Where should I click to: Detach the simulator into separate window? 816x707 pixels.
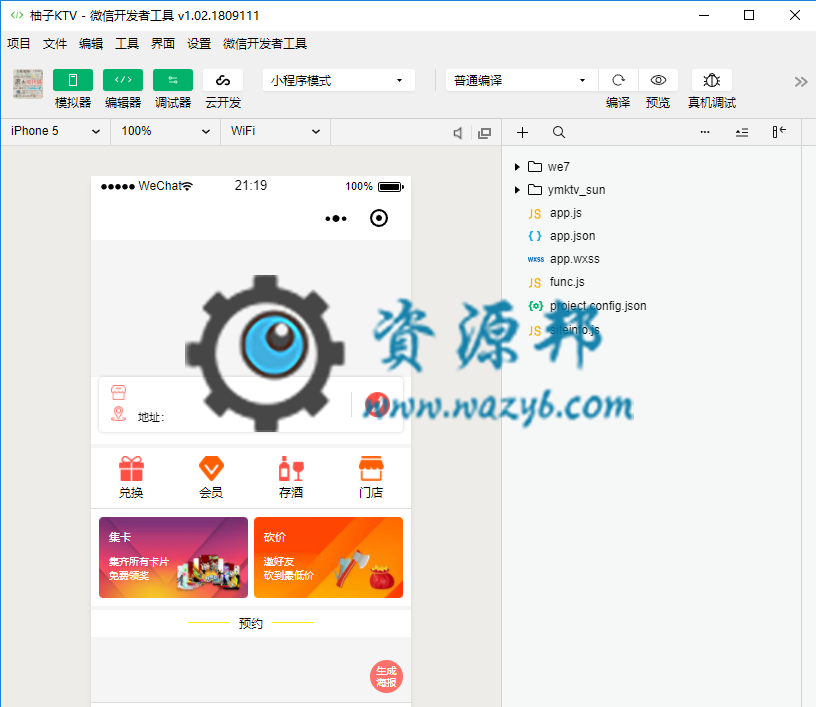(484, 133)
